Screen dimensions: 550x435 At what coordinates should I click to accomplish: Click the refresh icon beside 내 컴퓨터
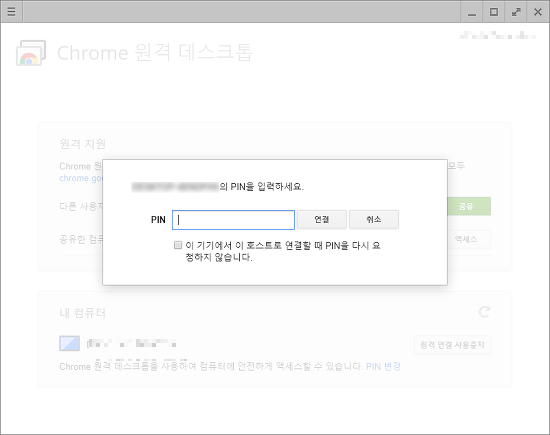coord(484,312)
